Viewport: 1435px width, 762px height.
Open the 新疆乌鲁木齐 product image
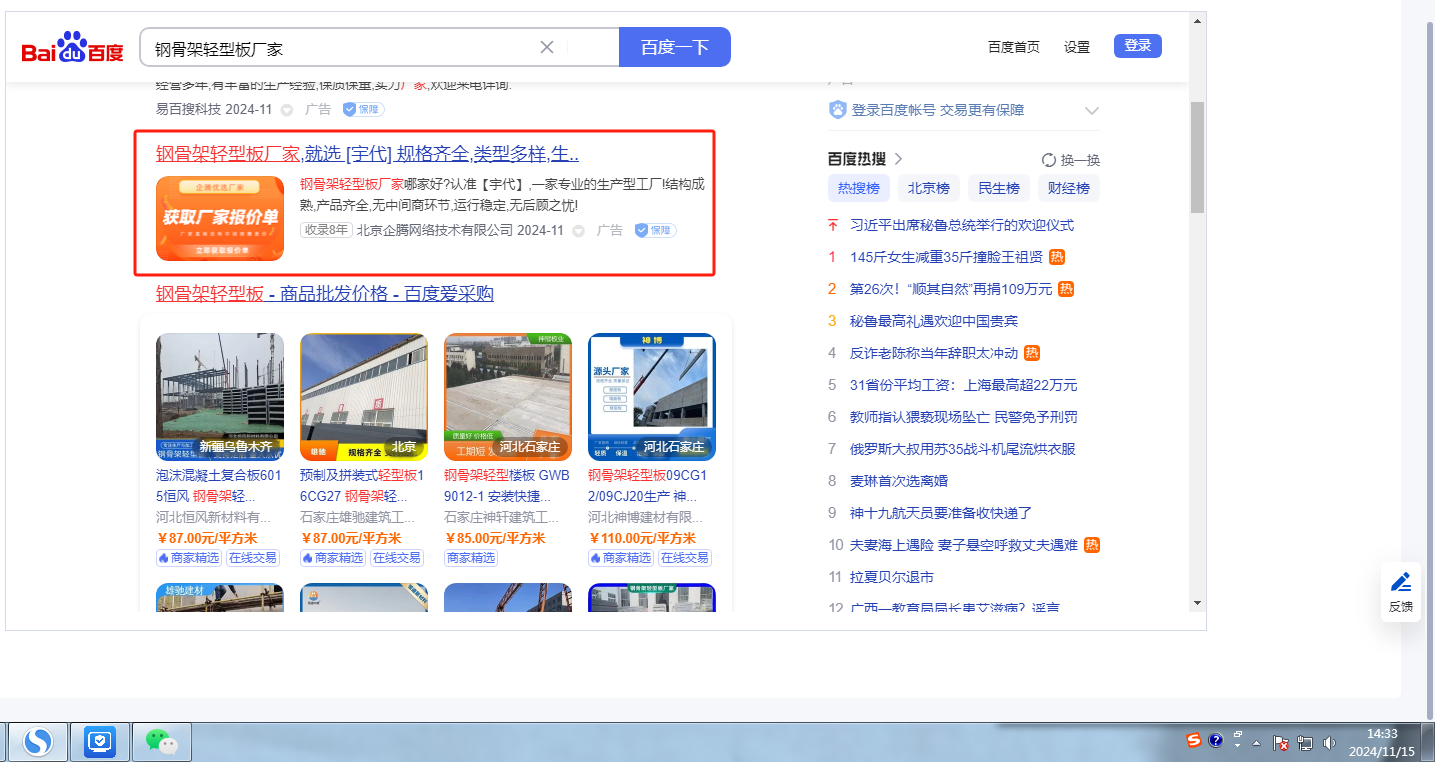[220, 396]
